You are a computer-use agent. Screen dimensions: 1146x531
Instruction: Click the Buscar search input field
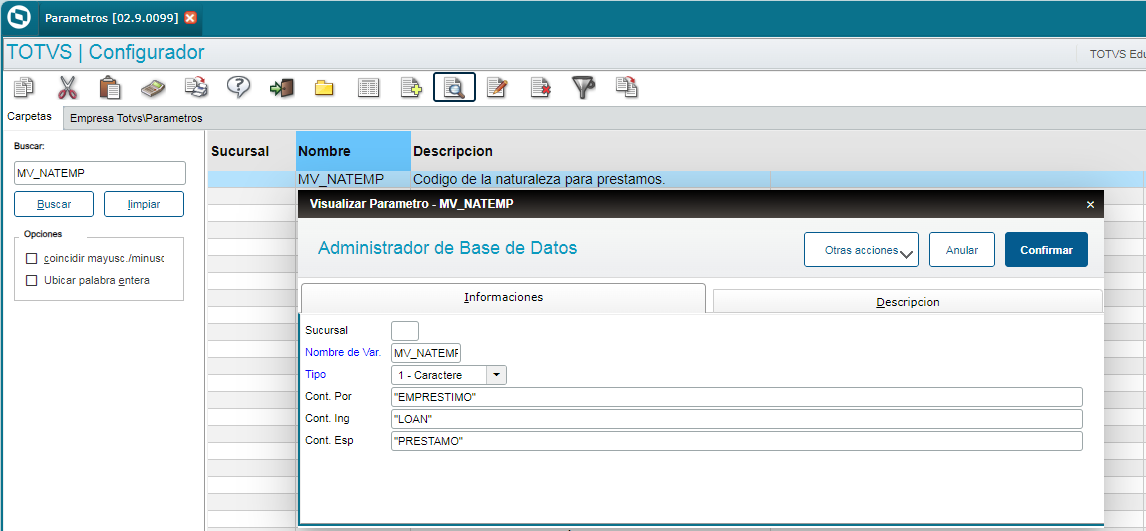100,173
